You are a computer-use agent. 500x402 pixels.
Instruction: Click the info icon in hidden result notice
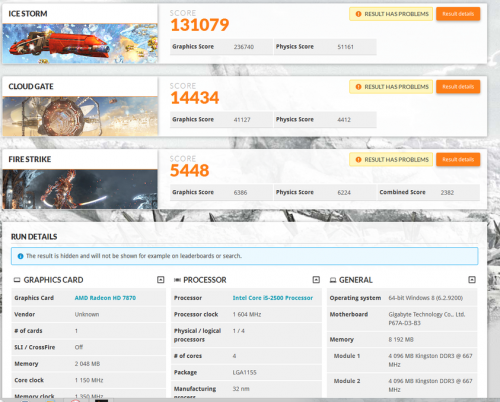pyautogui.click(x=20, y=256)
